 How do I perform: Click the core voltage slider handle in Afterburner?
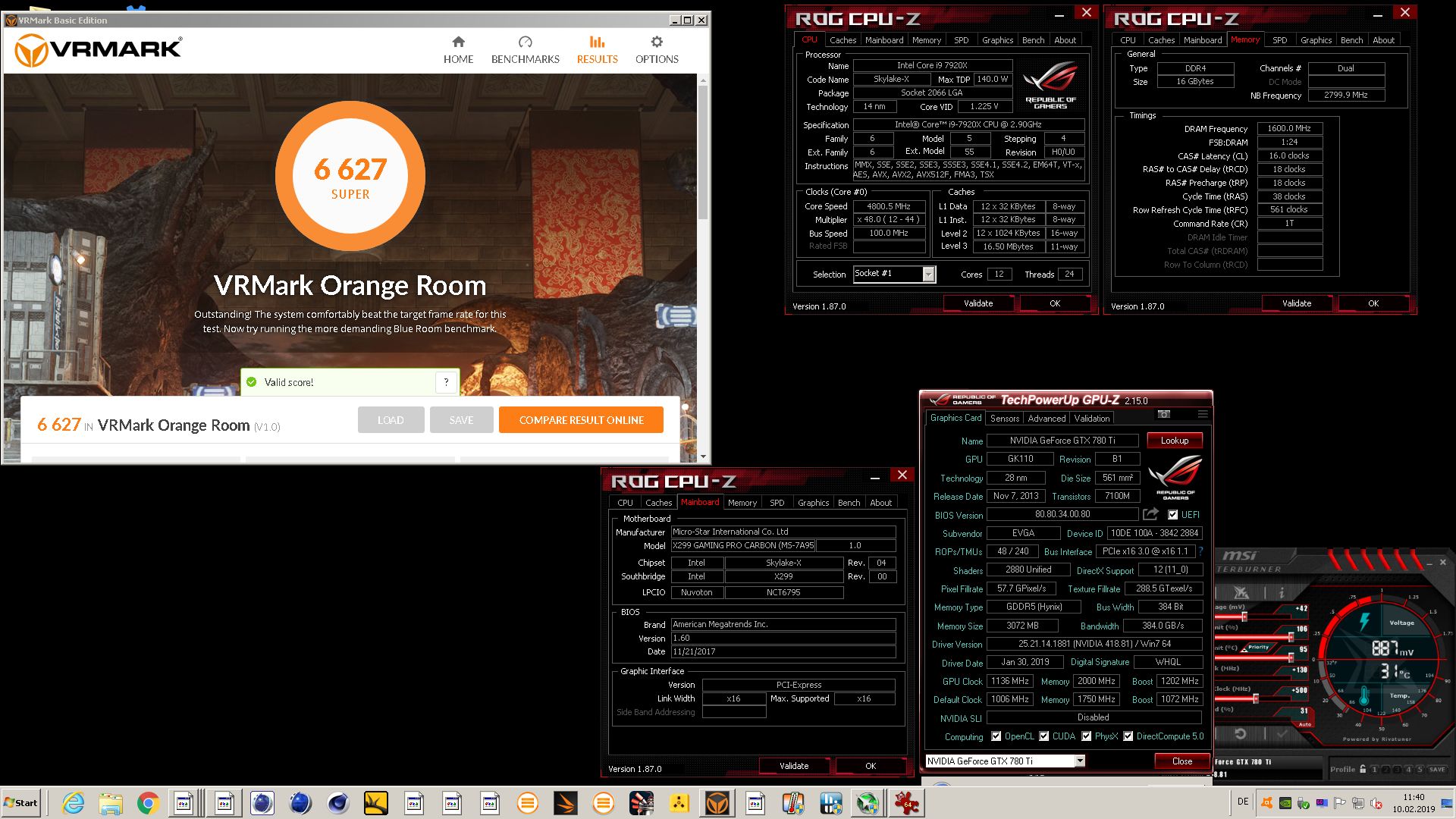[1244, 617]
